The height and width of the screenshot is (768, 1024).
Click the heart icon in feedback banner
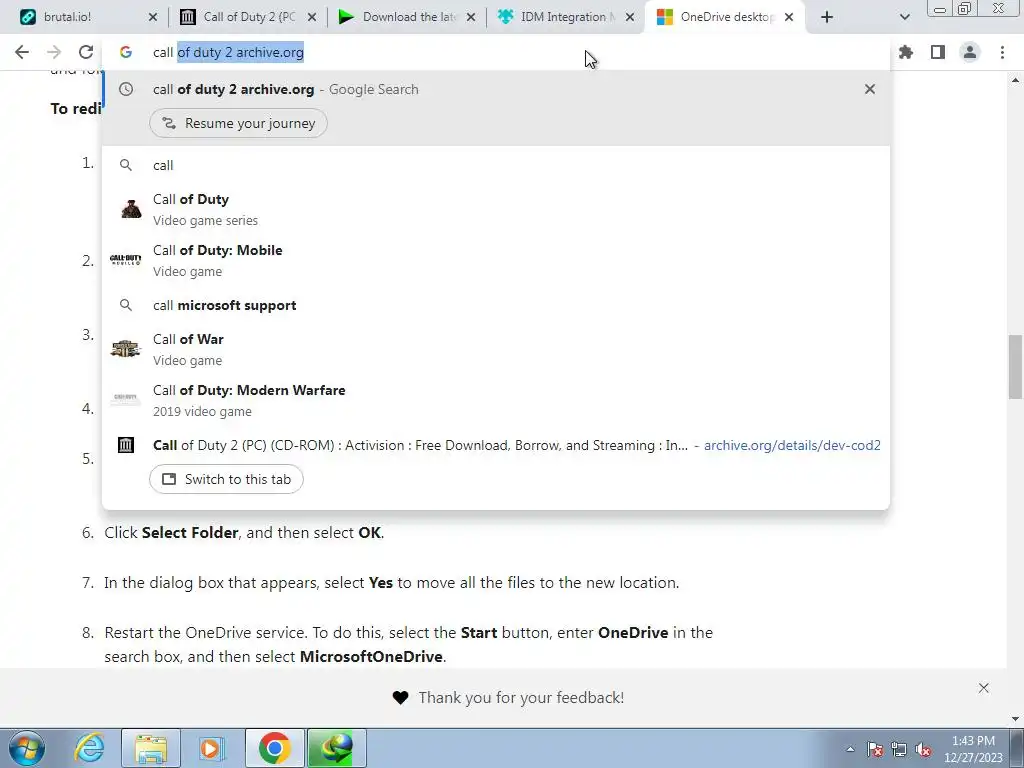click(x=400, y=697)
